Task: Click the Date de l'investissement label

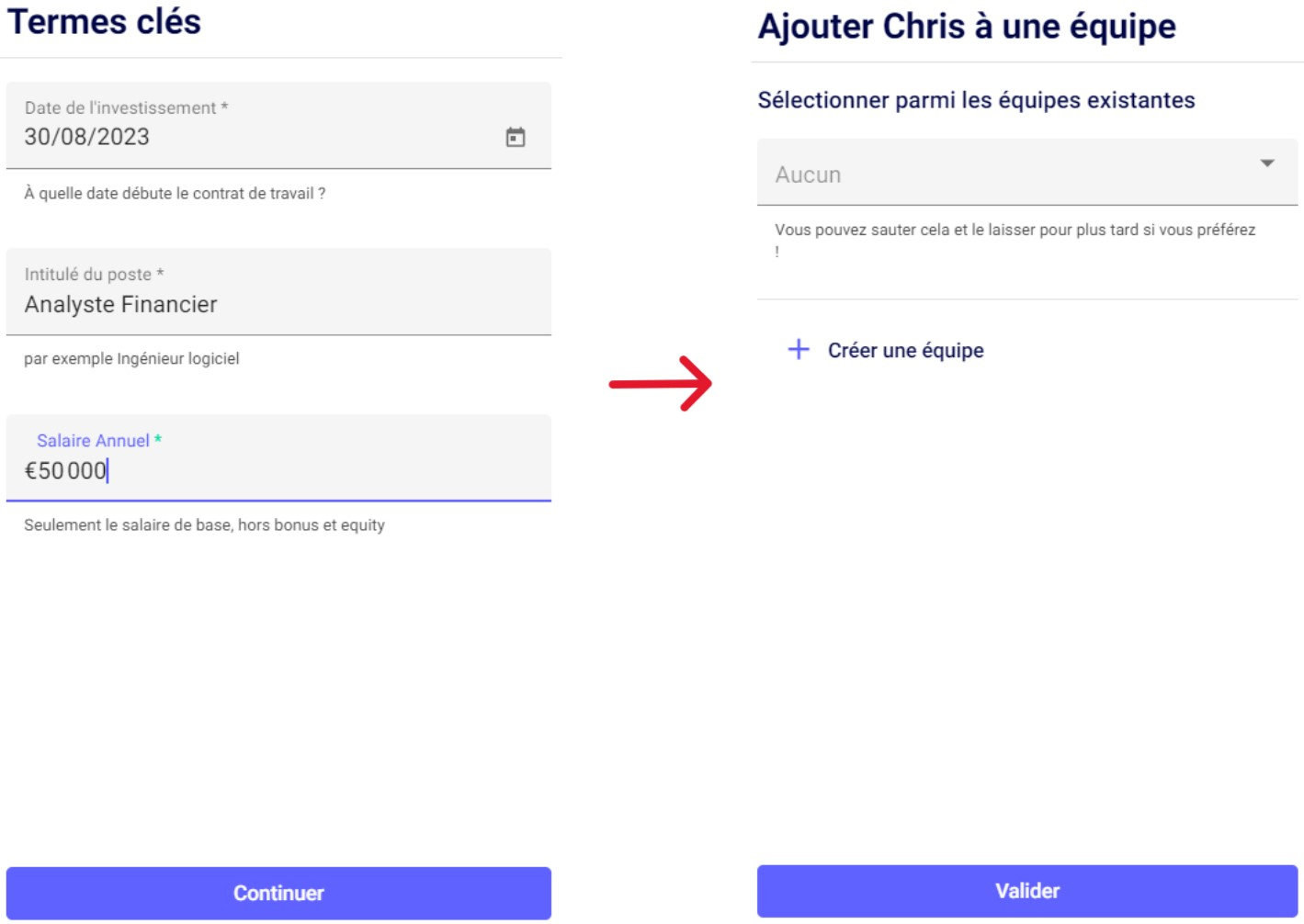Action: (120, 108)
